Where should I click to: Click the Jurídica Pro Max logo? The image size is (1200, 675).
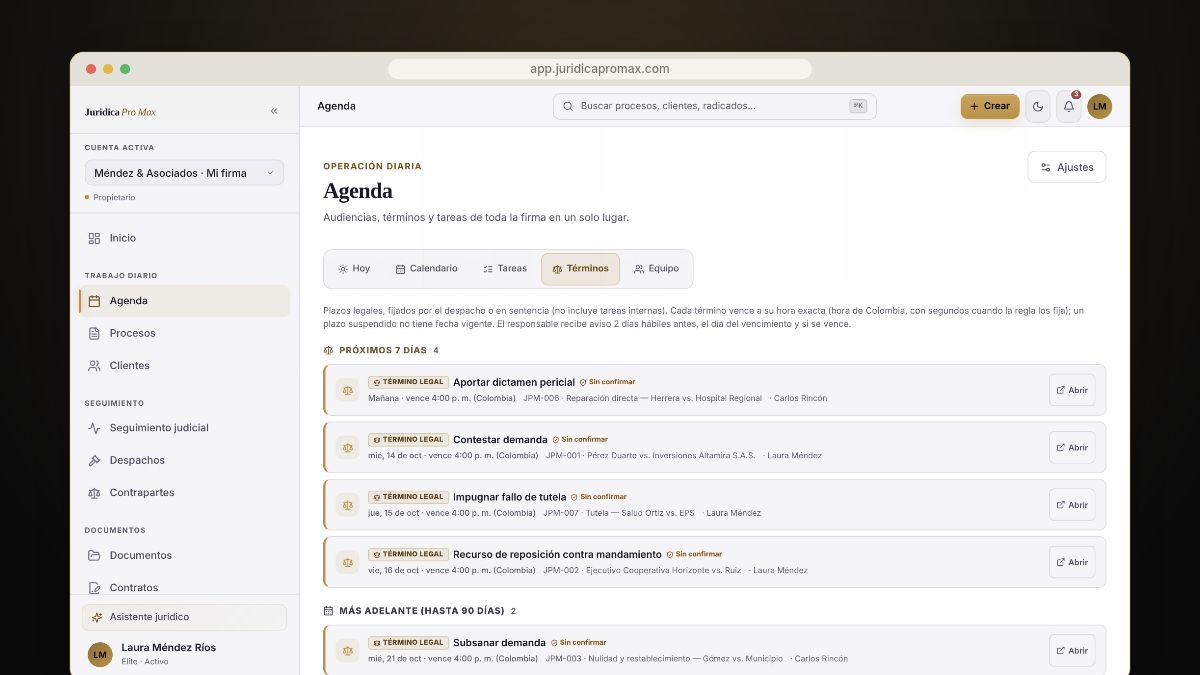tap(120, 112)
